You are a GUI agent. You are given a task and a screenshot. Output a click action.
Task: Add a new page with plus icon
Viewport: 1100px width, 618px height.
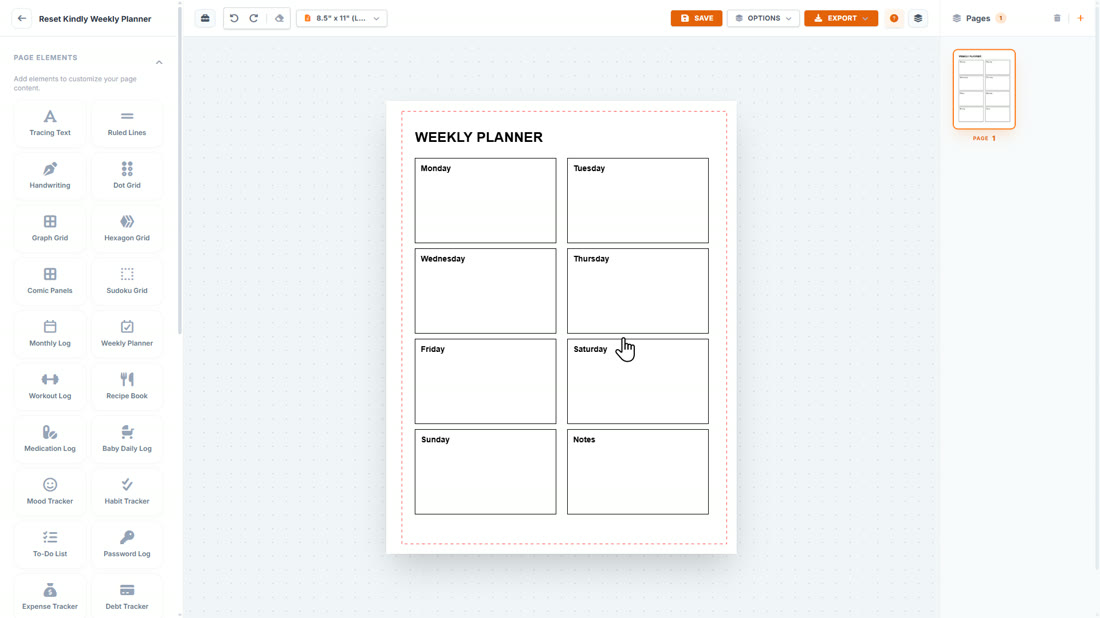[1080, 18]
